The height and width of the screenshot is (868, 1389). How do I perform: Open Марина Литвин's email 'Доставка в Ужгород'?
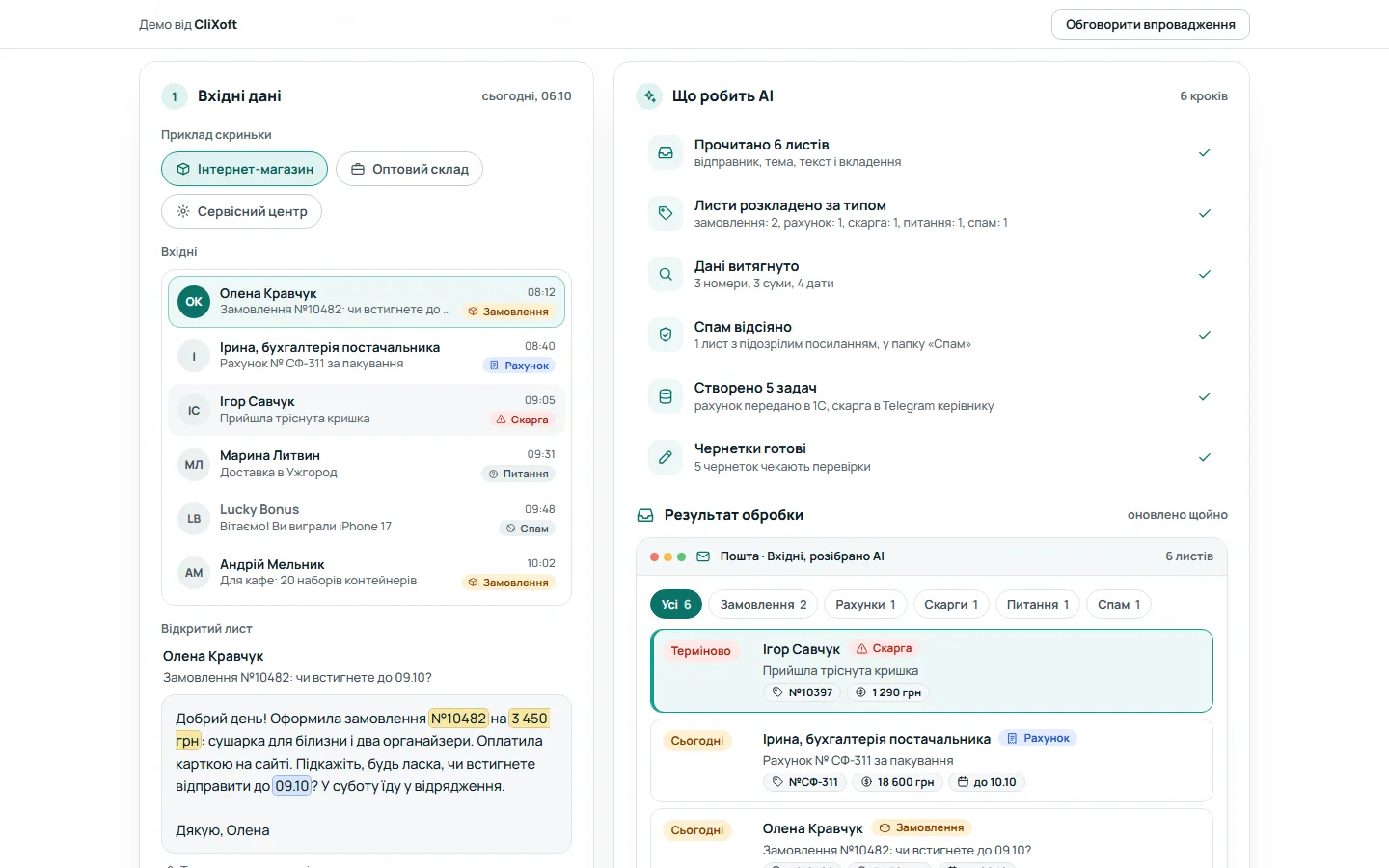(x=367, y=464)
